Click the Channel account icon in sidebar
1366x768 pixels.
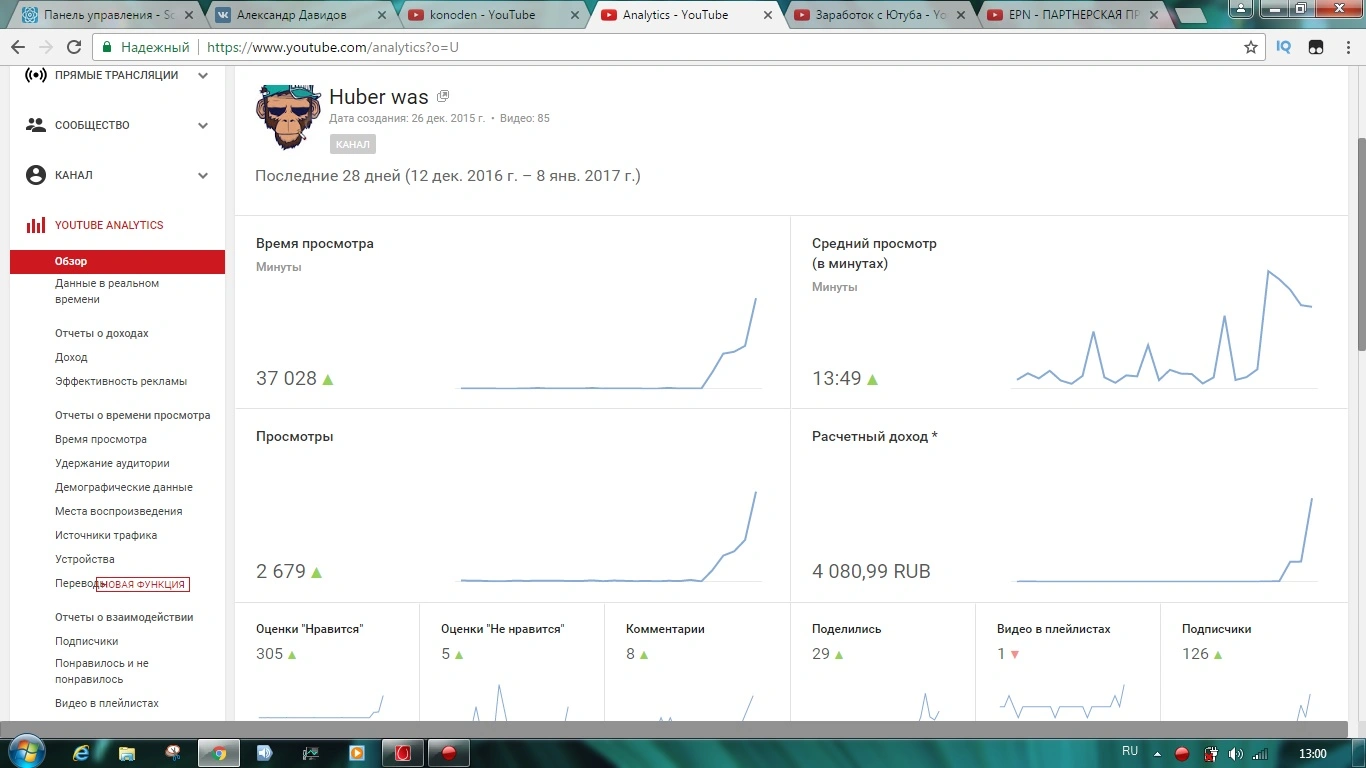point(36,175)
